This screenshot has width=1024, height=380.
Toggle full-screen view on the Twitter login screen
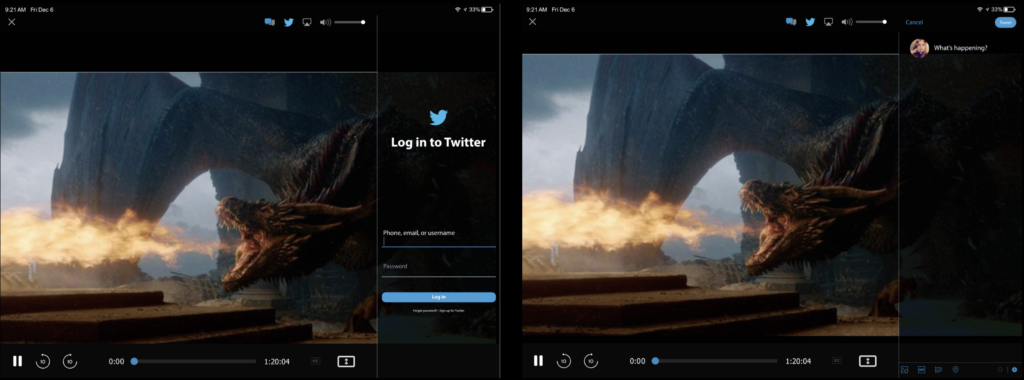346,361
